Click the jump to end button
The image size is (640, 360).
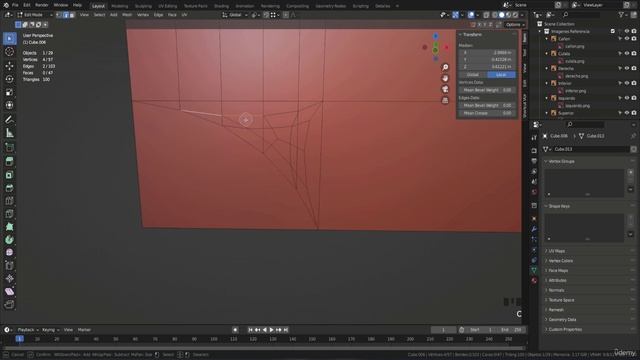(x=286, y=330)
